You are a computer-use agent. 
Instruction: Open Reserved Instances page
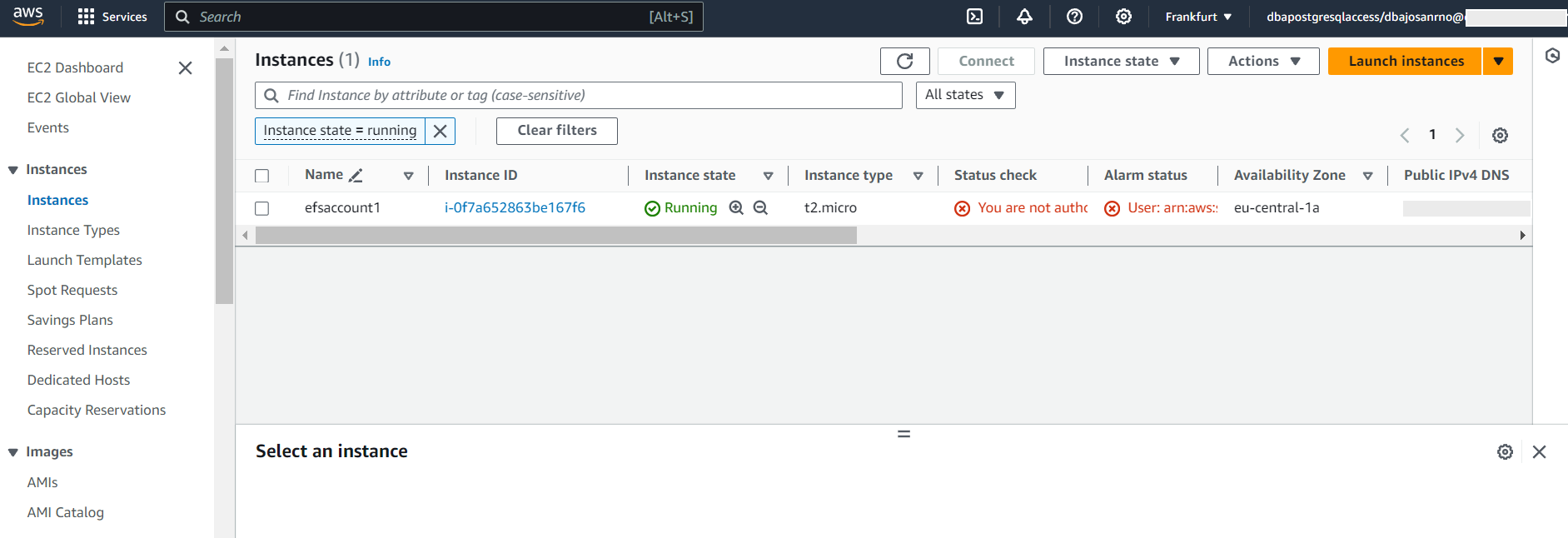tap(87, 350)
